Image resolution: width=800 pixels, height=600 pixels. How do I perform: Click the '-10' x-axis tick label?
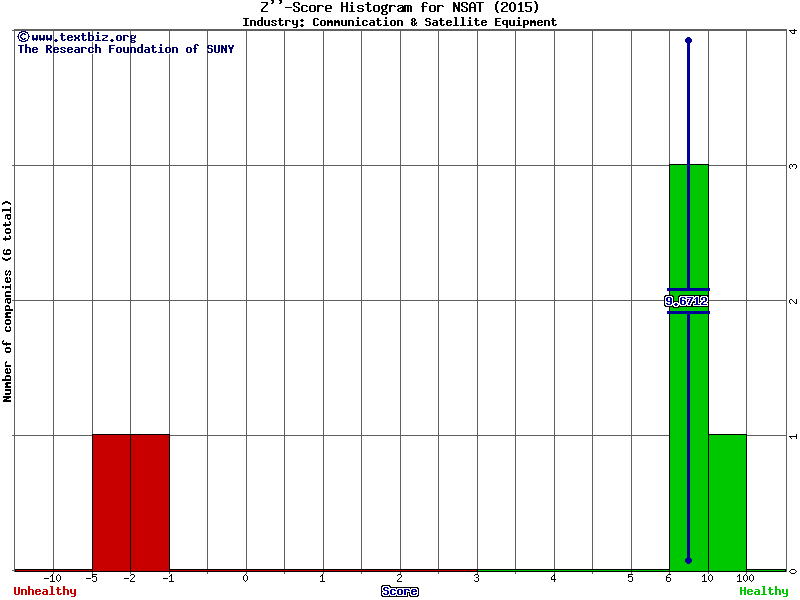(x=53, y=578)
